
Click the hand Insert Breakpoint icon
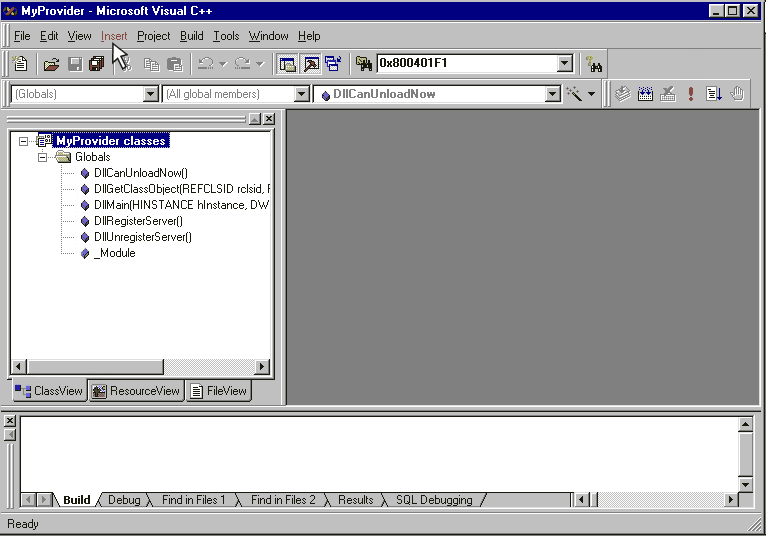pyautogui.click(x=737, y=93)
